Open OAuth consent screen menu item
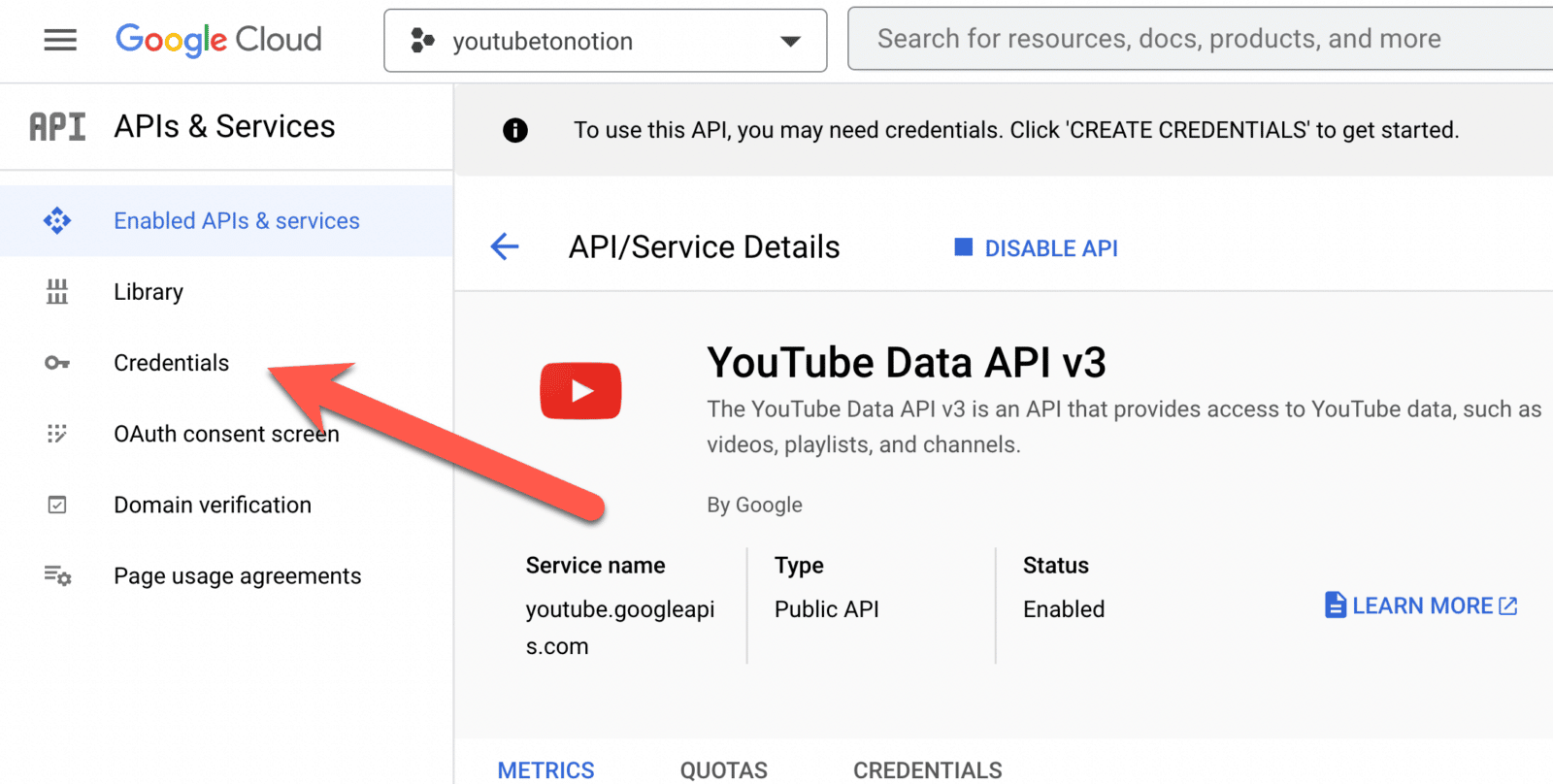This screenshot has width=1553, height=784. [x=226, y=434]
